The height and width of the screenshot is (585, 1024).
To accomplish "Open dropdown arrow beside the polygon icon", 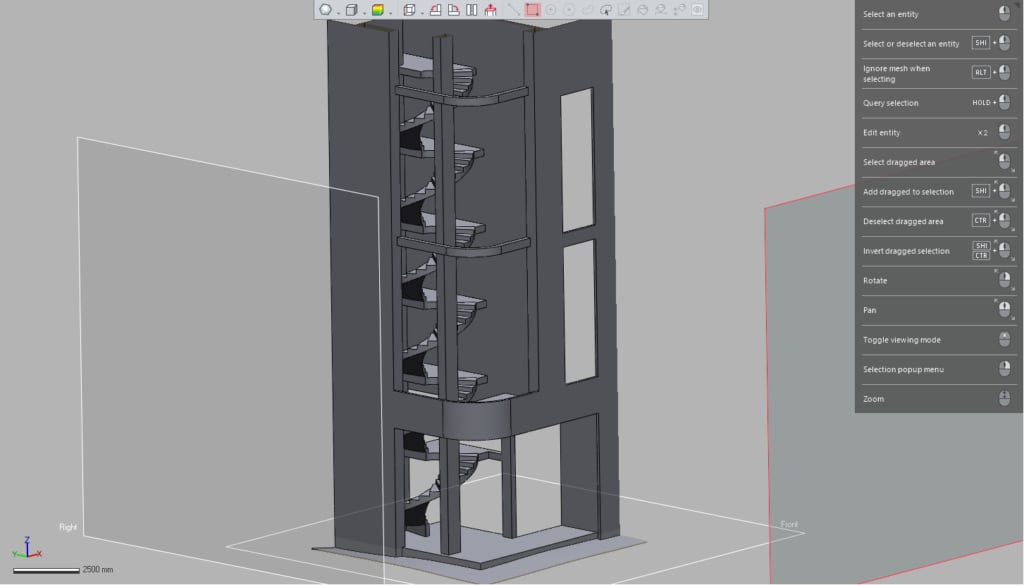I will (x=338, y=12).
